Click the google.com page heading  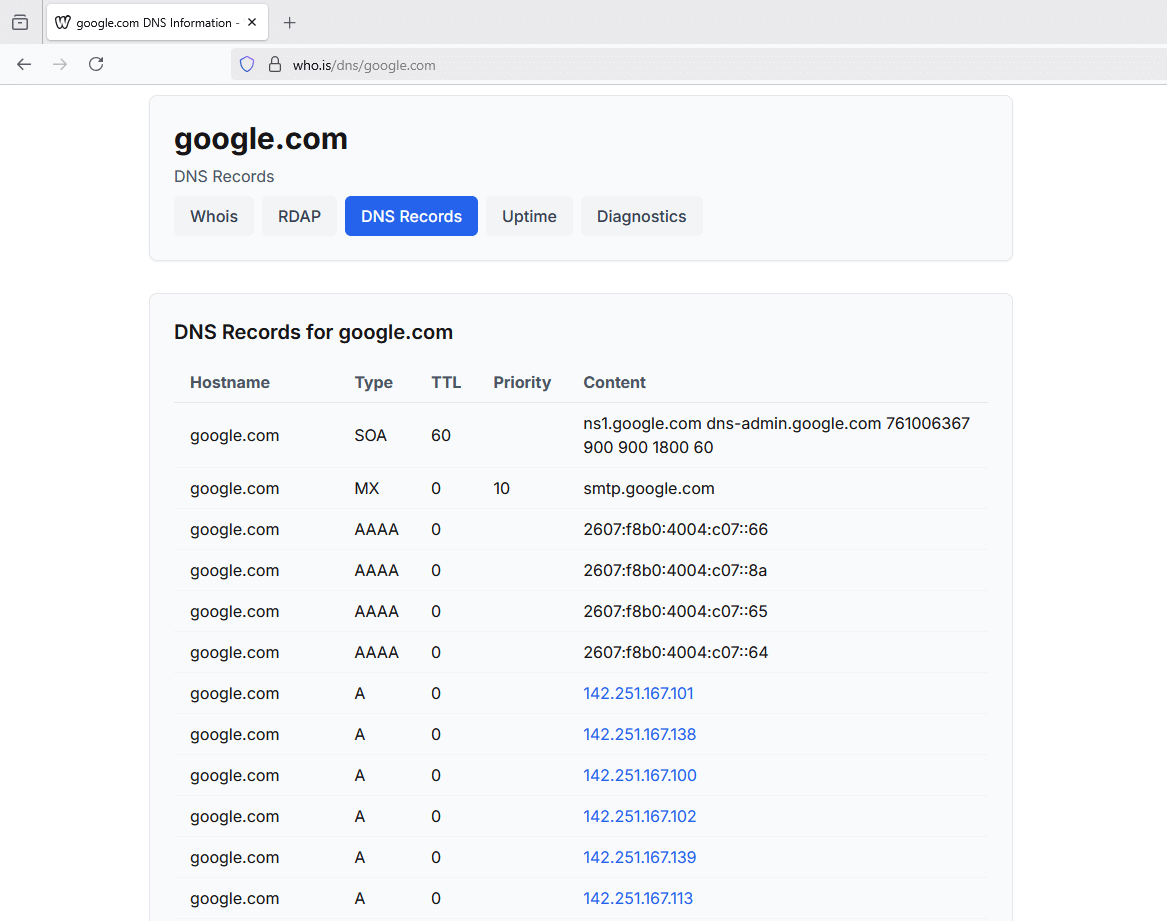pyautogui.click(x=260, y=139)
